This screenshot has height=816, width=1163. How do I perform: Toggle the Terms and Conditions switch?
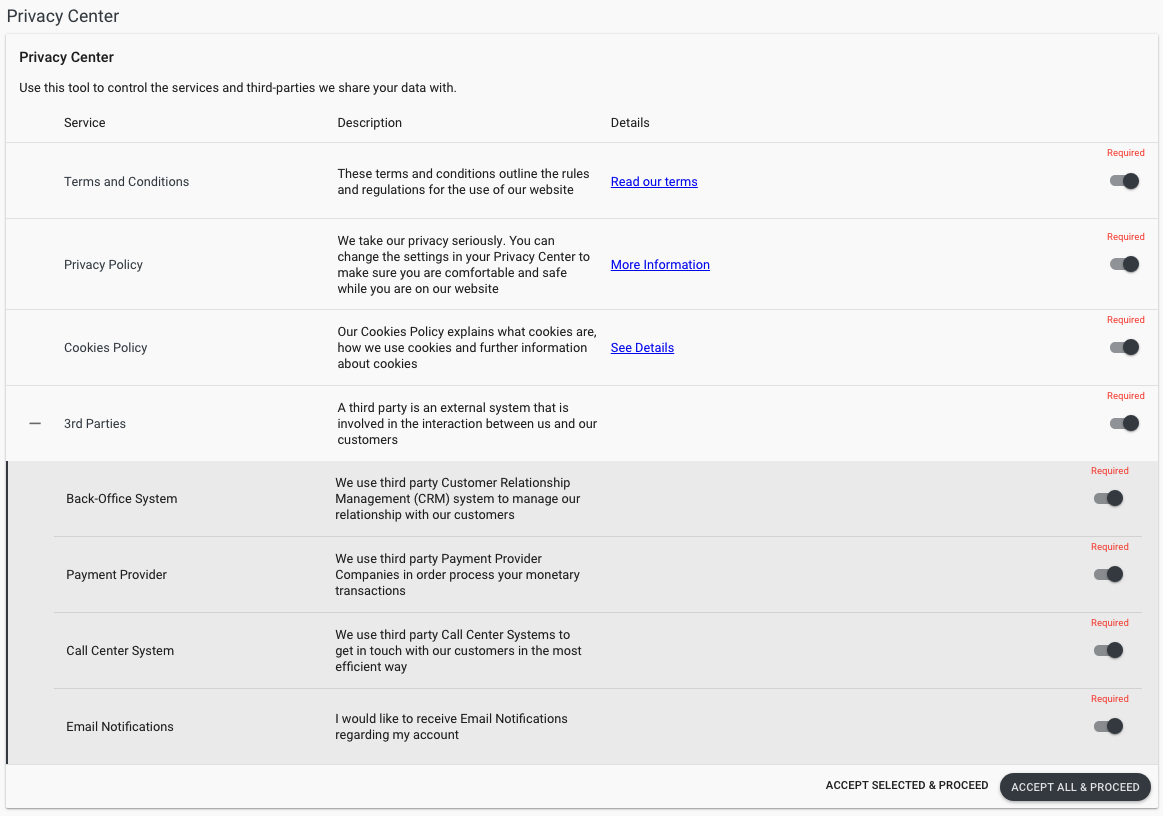[x=1124, y=181]
